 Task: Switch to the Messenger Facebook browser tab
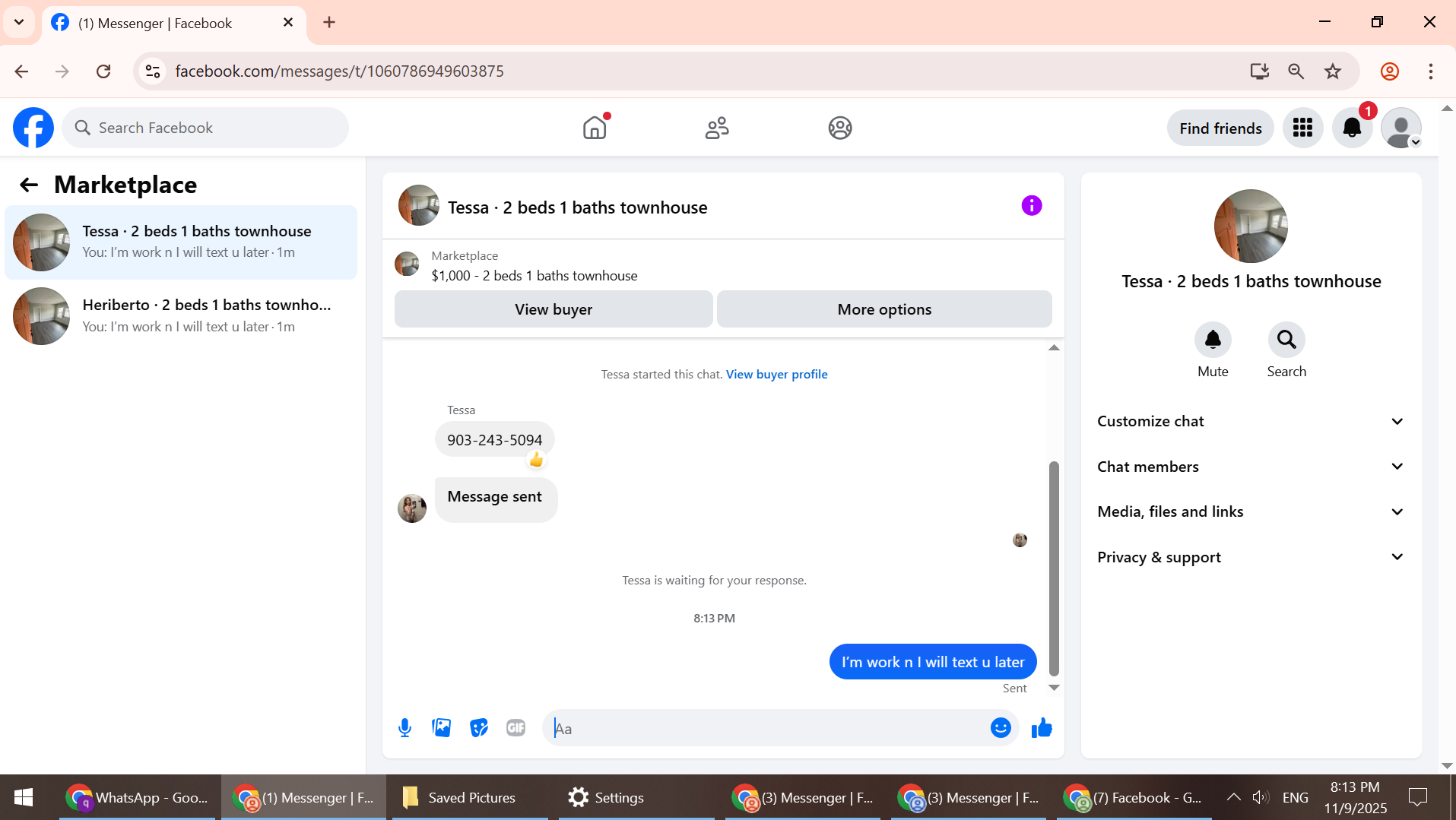[174, 24]
